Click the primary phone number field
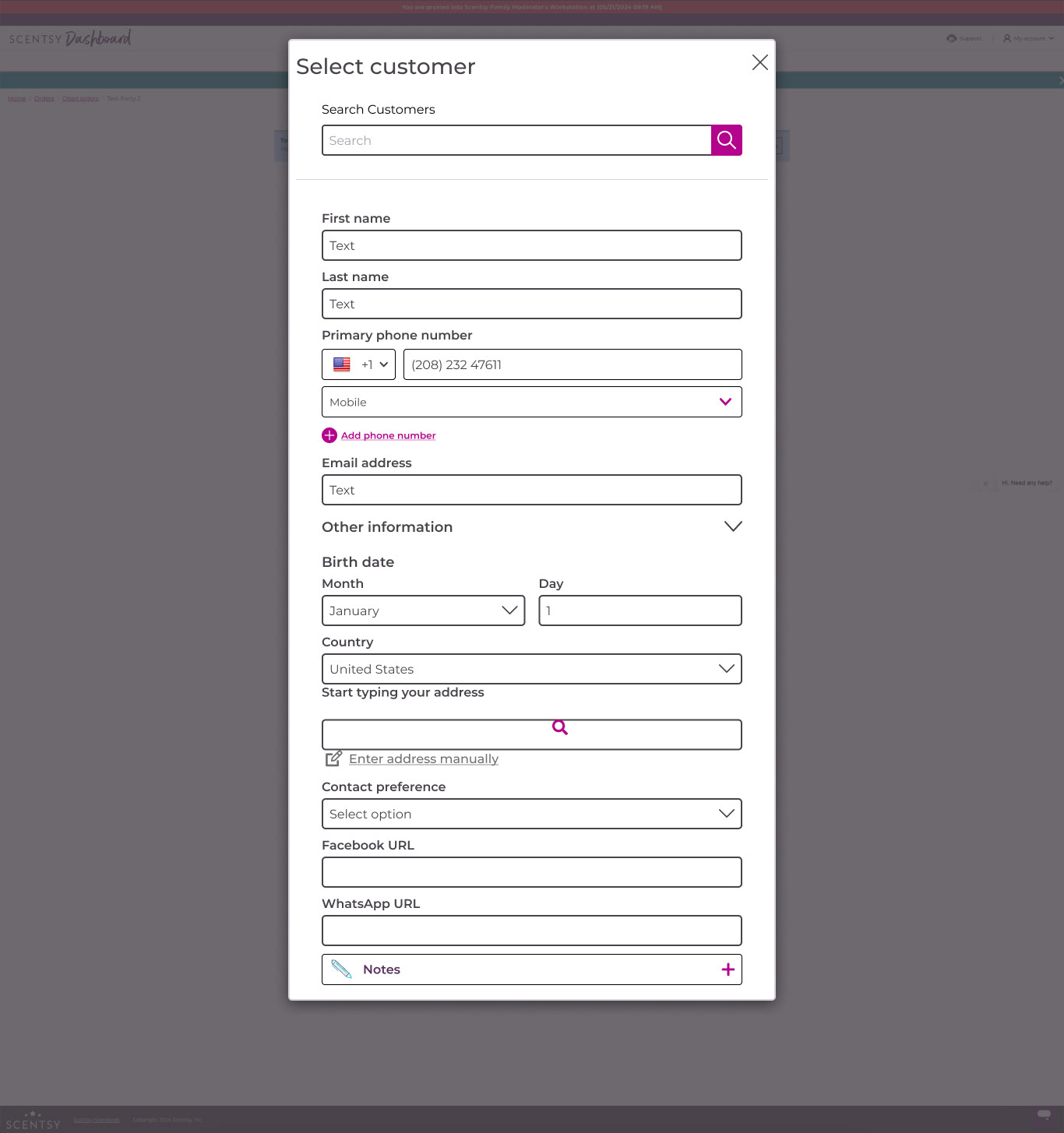This screenshot has width=1064, height=1133. click(573, 364)
